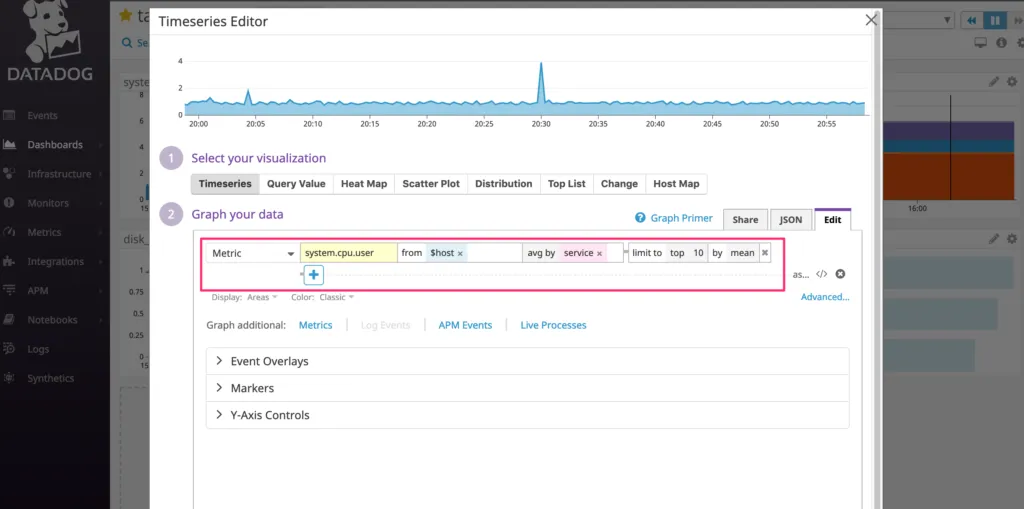Open APM in the sidebar

pyautogui.click(x=38, y=291)
